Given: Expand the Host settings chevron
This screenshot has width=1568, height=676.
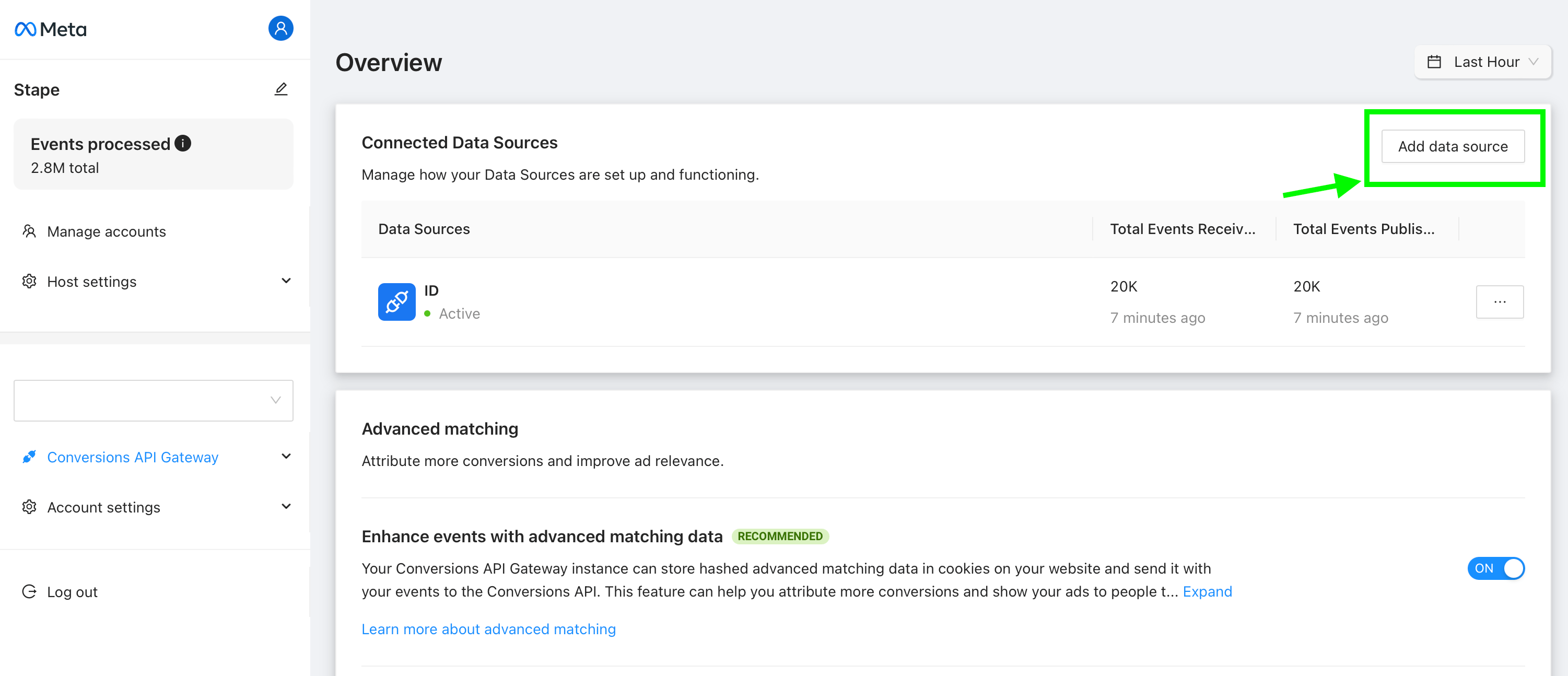Looking at the screenshot, I should pos(286,281).
